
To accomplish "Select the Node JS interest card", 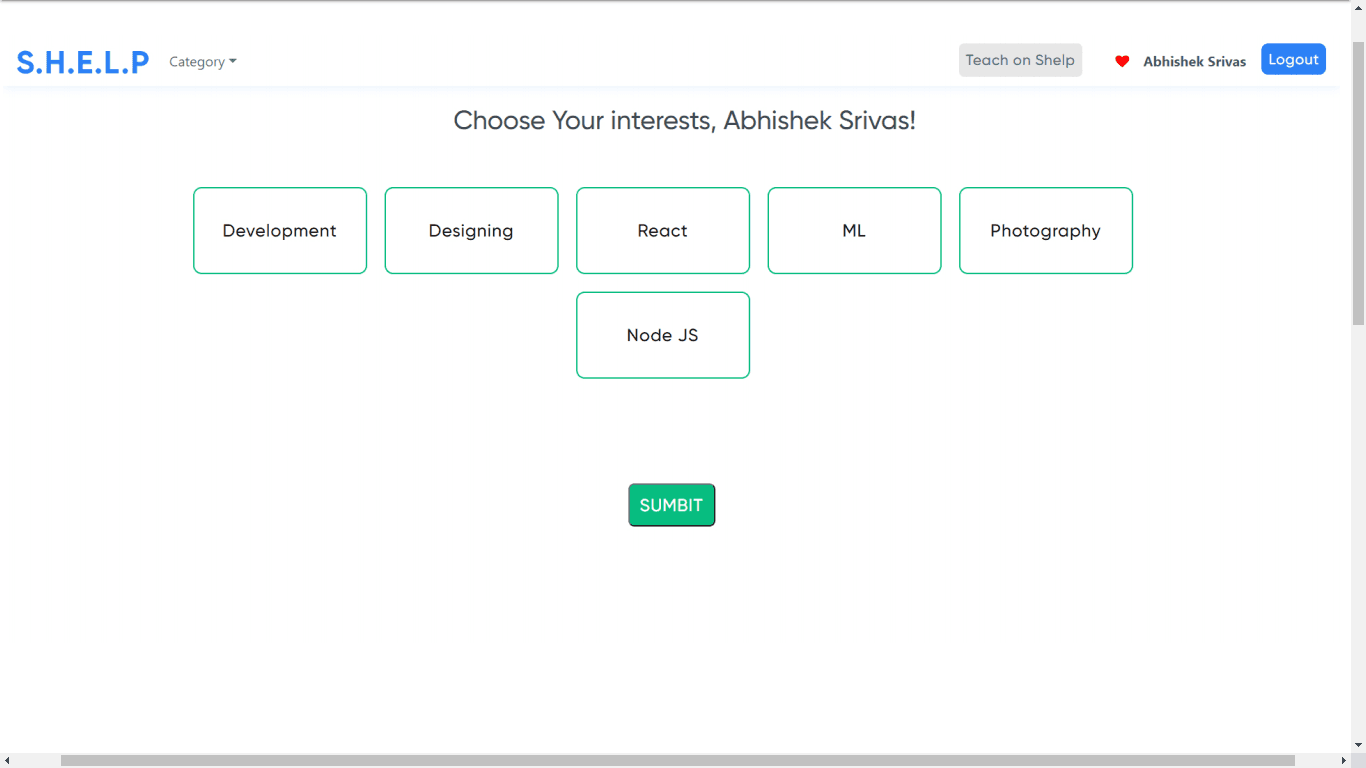I will click(663, 335).
